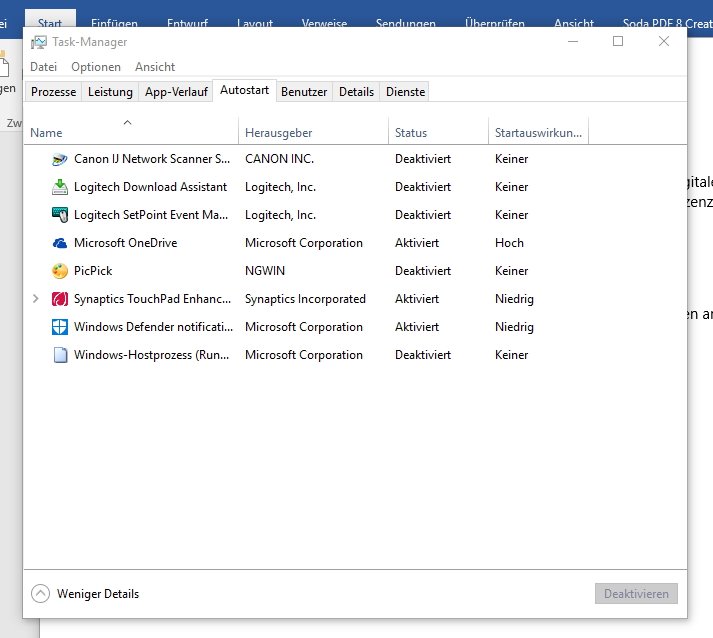Select the Windows Defender notificati... name
This screenshot has height=638, width=713.
pyautogui.click(x=153, y=327)
